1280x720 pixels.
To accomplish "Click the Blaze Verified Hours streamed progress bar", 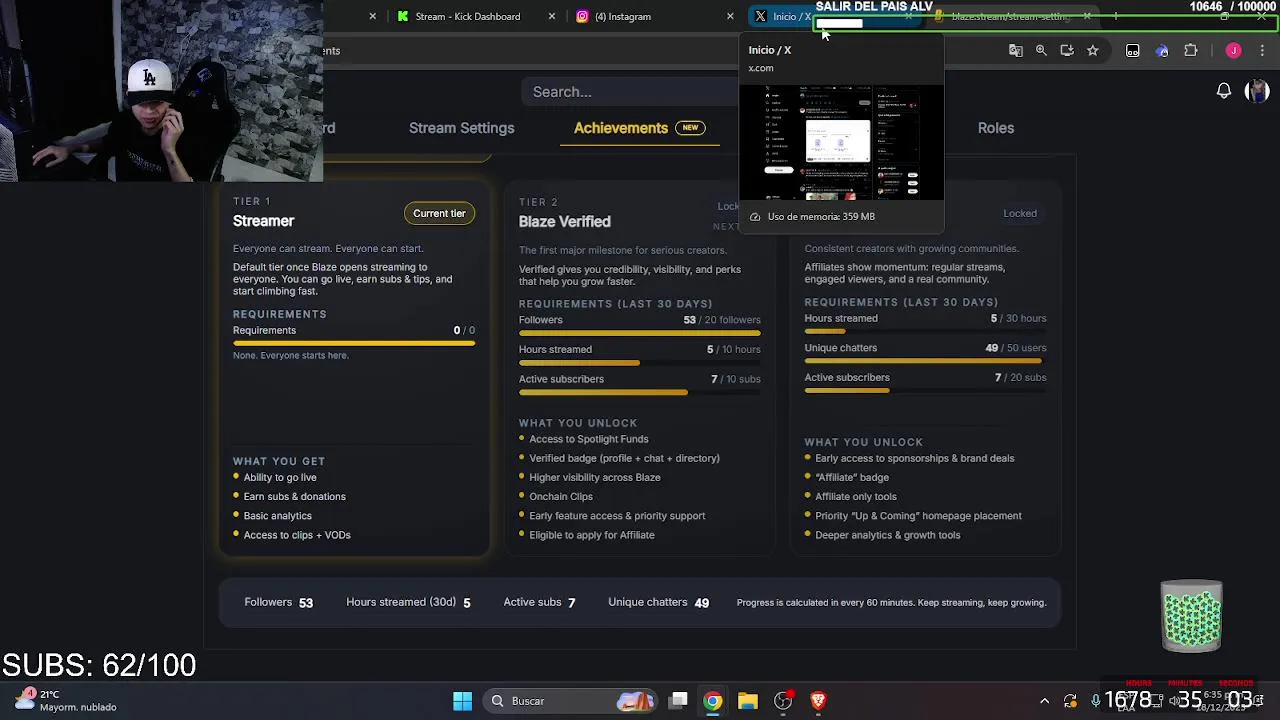I will tap(640, 363).
